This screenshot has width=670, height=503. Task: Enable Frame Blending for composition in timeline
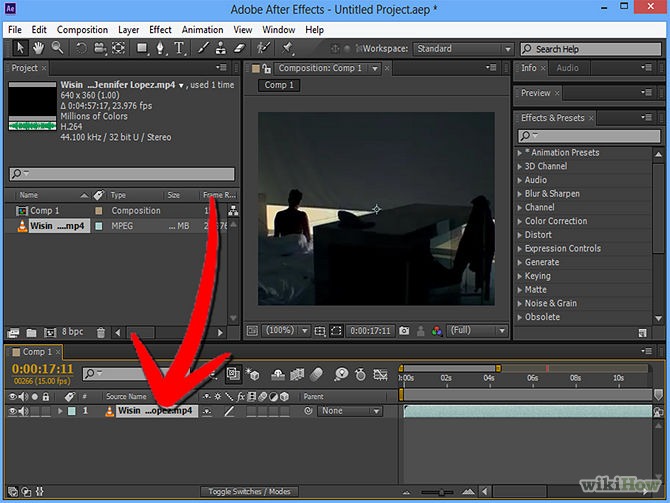[x=297, y=375]
